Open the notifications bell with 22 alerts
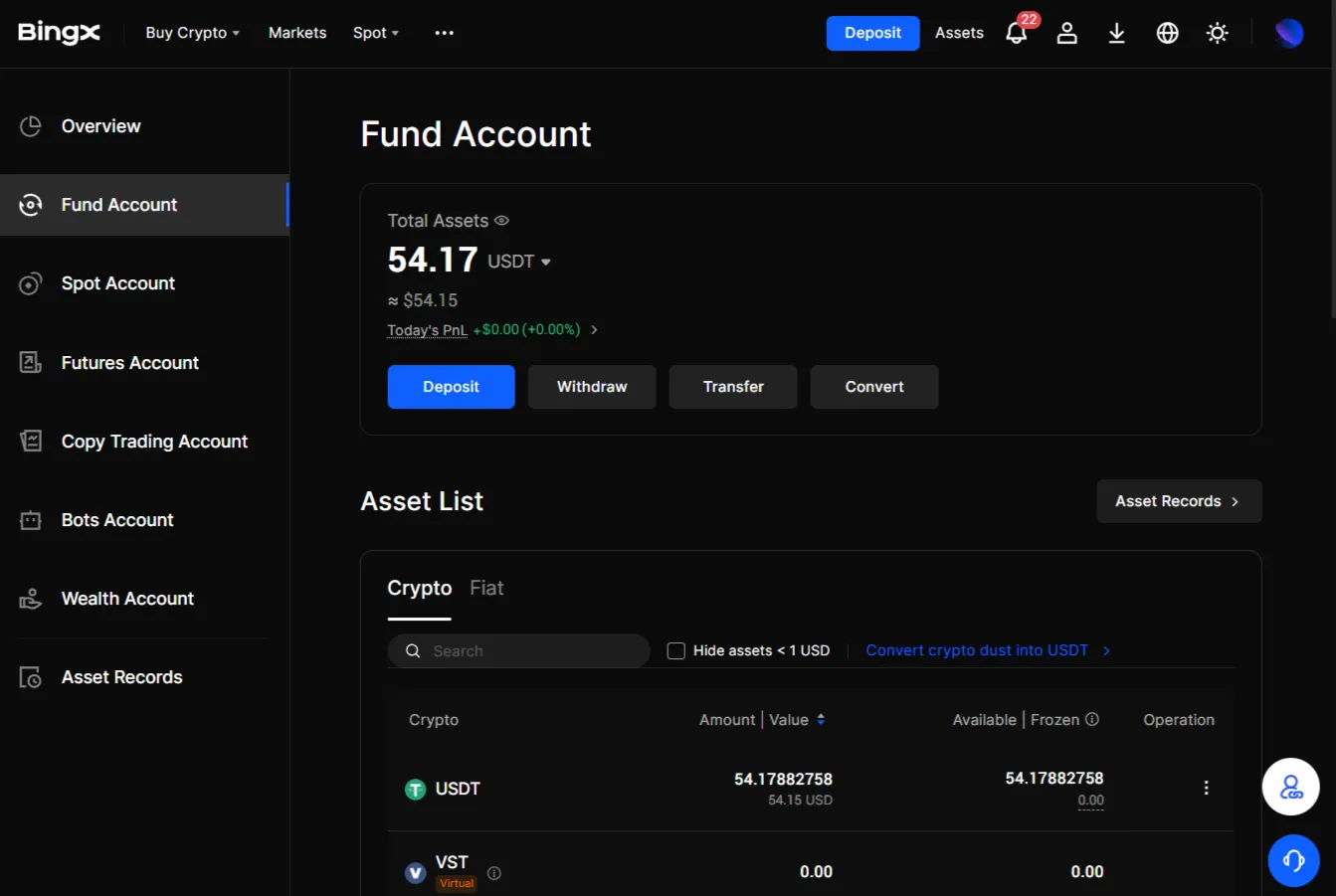 tap(1016, 33)
